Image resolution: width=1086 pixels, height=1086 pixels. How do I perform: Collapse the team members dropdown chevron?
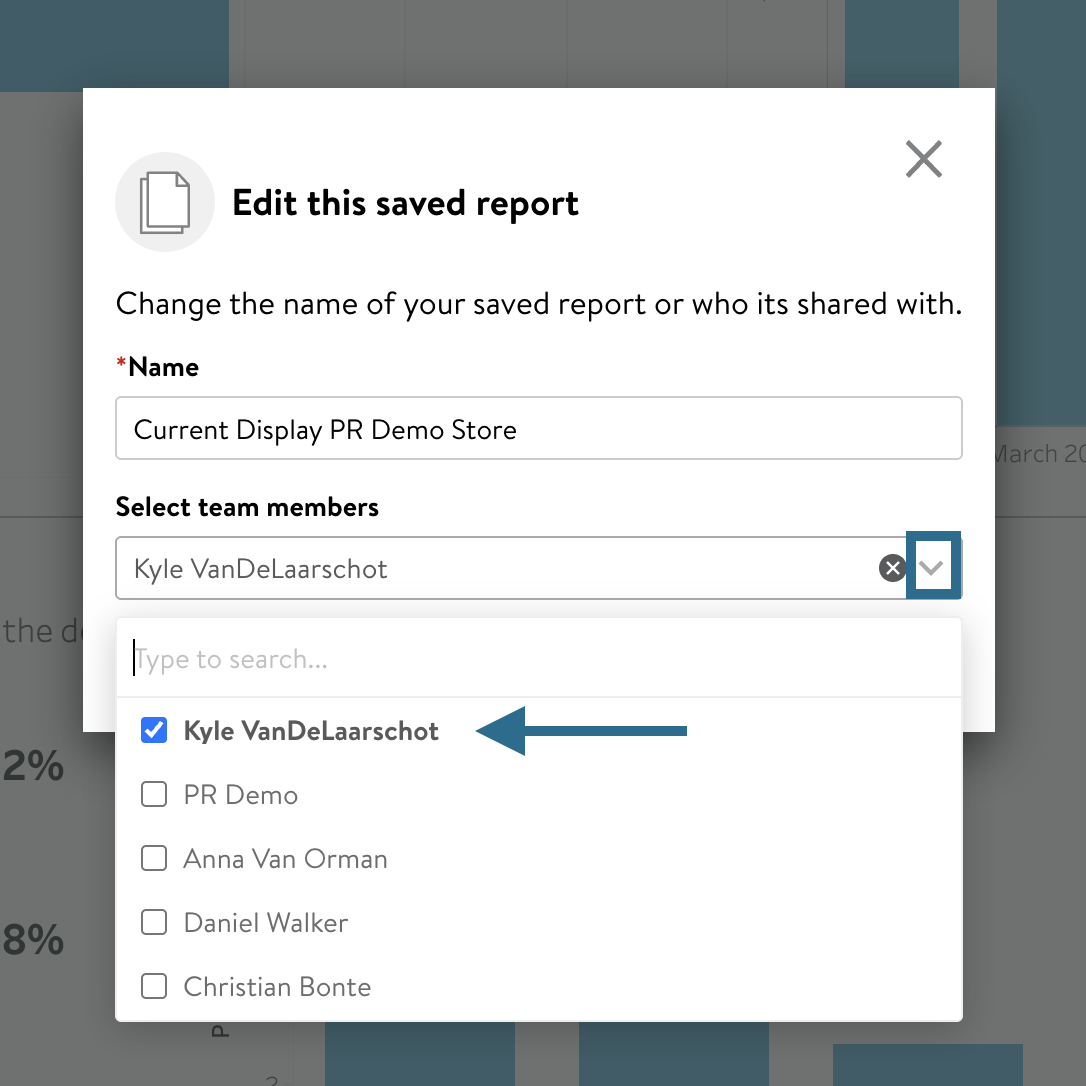click(932, 568)
